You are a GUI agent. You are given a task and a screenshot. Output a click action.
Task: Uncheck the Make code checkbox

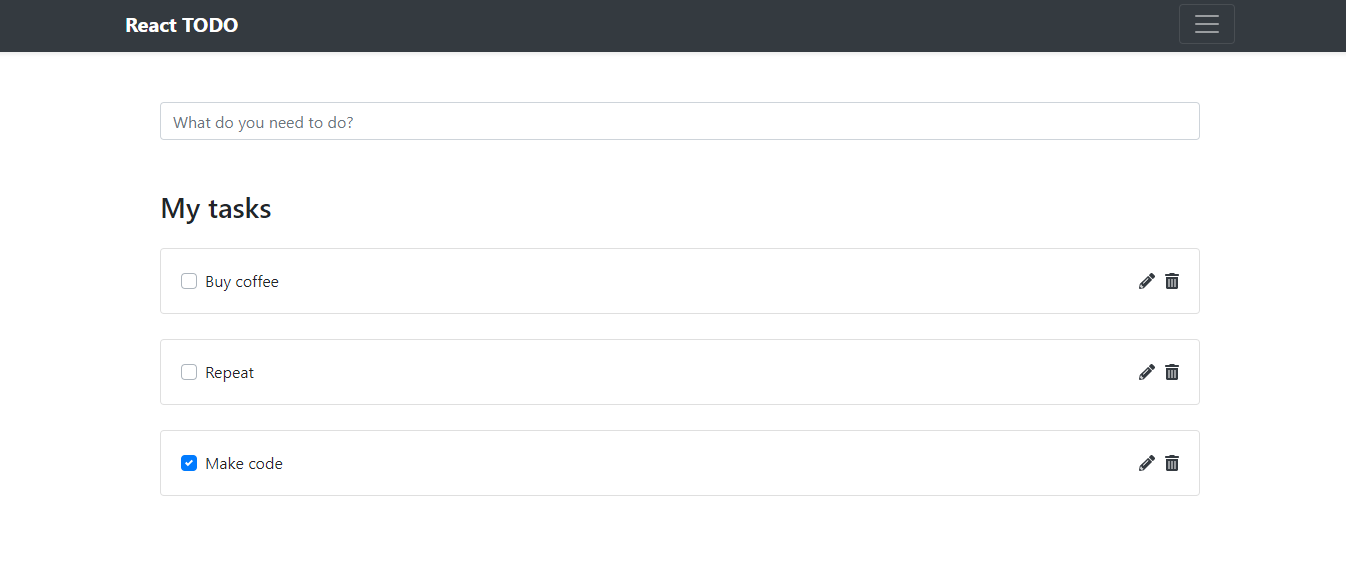click(189, 463)
